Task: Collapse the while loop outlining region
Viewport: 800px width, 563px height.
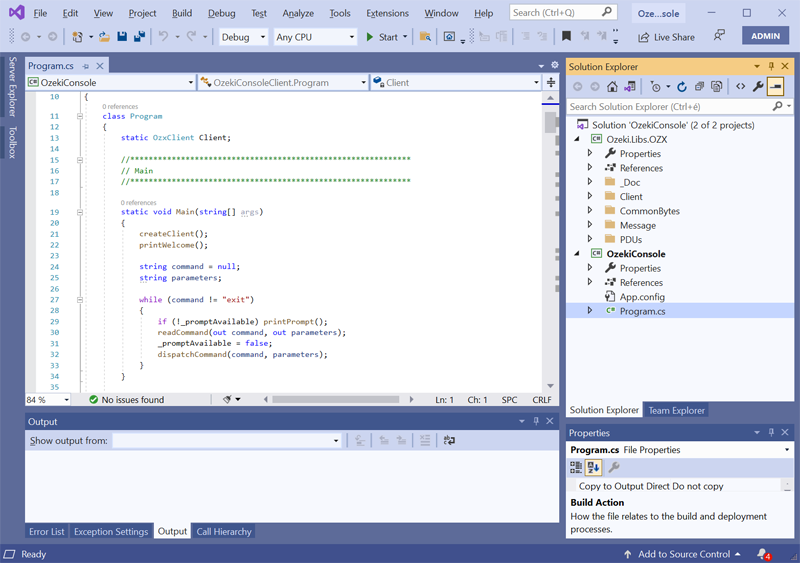Action: (80, 300)
